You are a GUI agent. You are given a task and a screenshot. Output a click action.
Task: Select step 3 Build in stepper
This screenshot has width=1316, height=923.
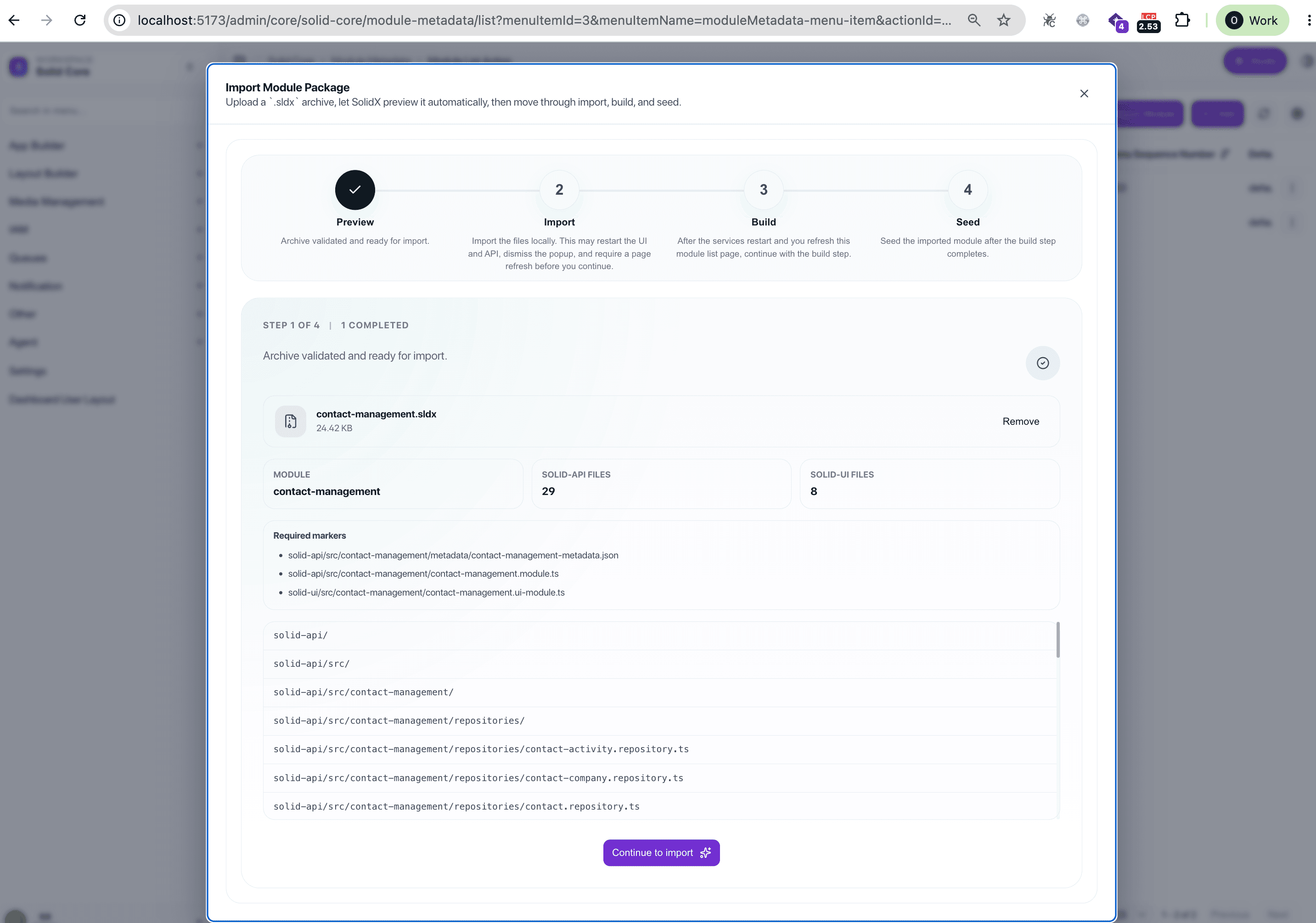(764, 190)
